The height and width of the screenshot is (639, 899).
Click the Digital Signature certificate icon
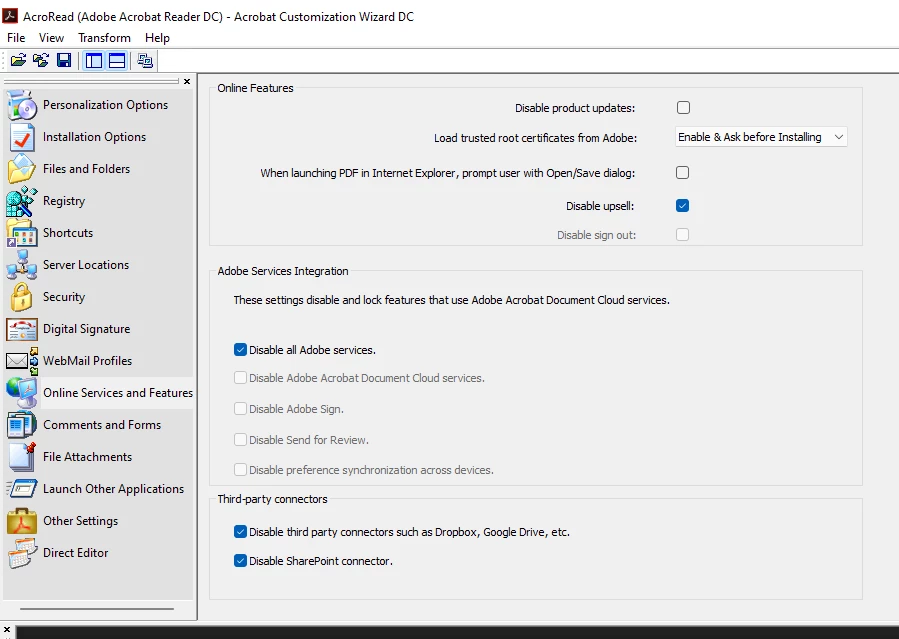tap(22, 329)
